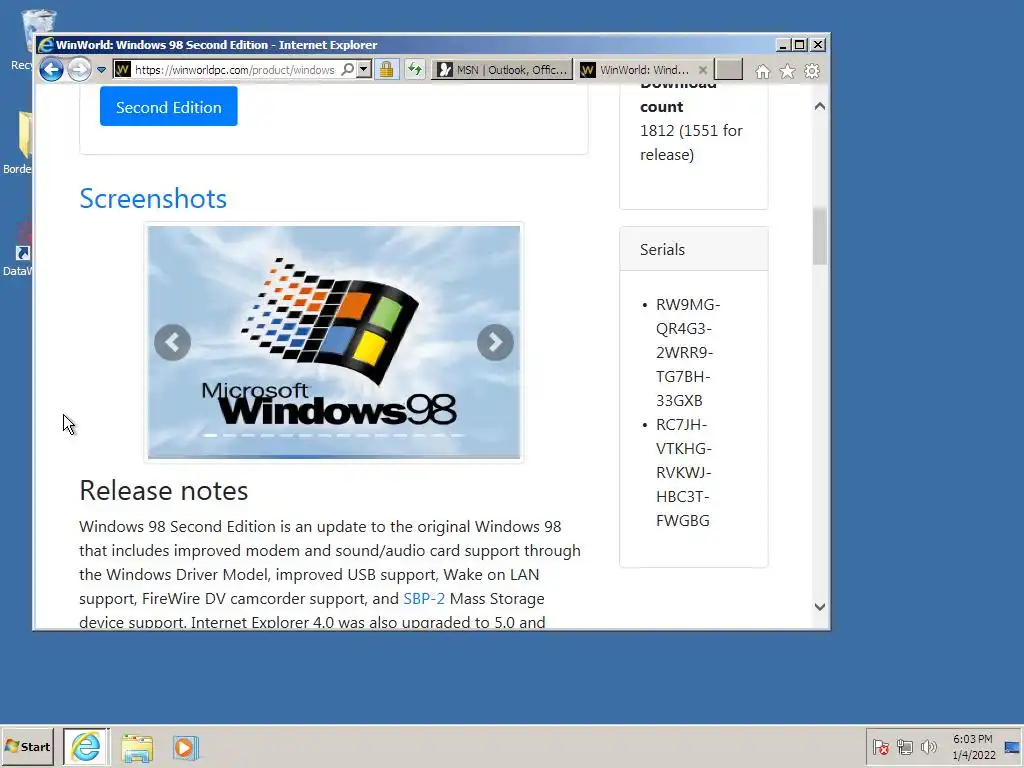Click the vertical scrollbar thumb
This screenshot has height=768, width=1024.
click(820, 236)
